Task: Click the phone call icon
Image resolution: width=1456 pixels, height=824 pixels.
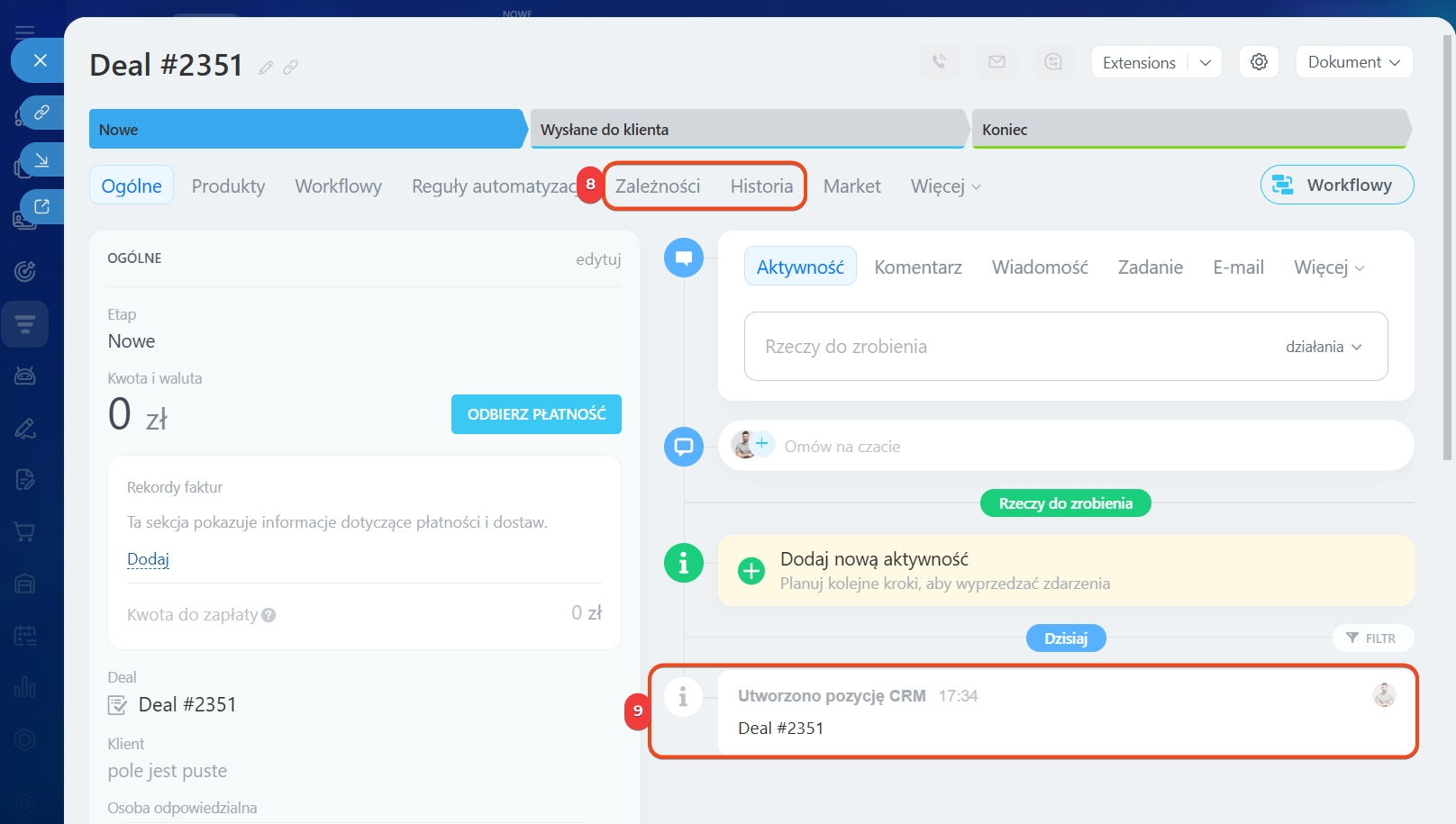Action: click(x=939, y=62)
